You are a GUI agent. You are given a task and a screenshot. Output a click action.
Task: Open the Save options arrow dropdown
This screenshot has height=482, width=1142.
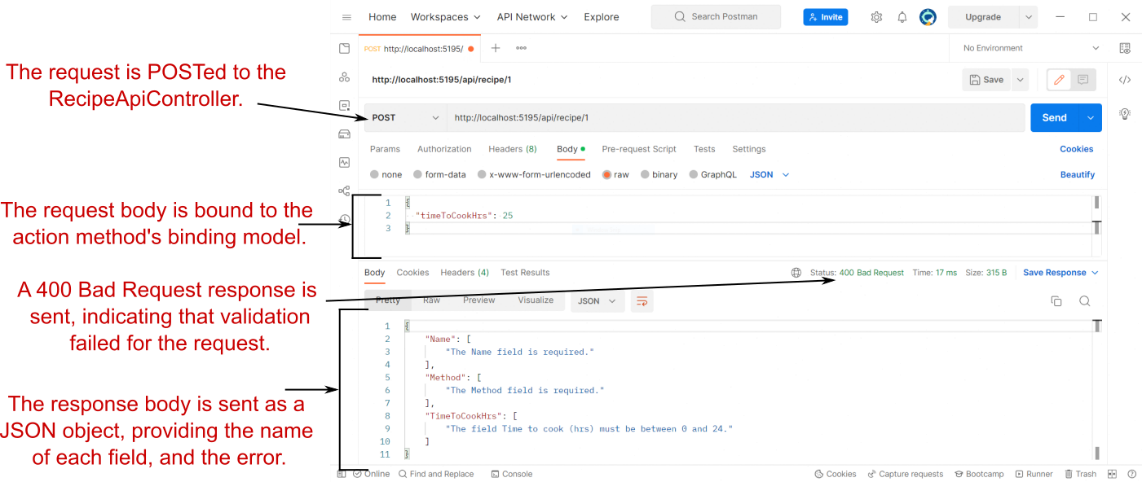1019,80
